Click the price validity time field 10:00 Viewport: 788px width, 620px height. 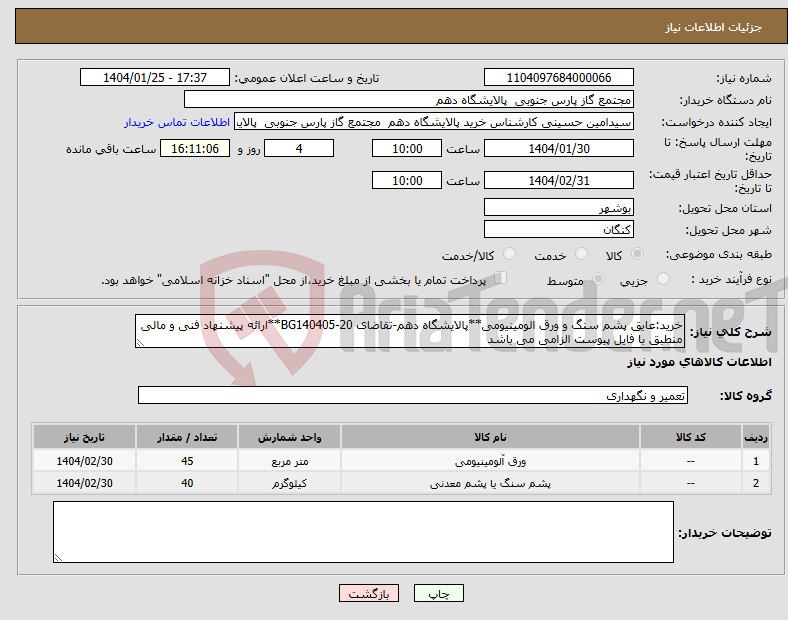[x=407, y=180]
